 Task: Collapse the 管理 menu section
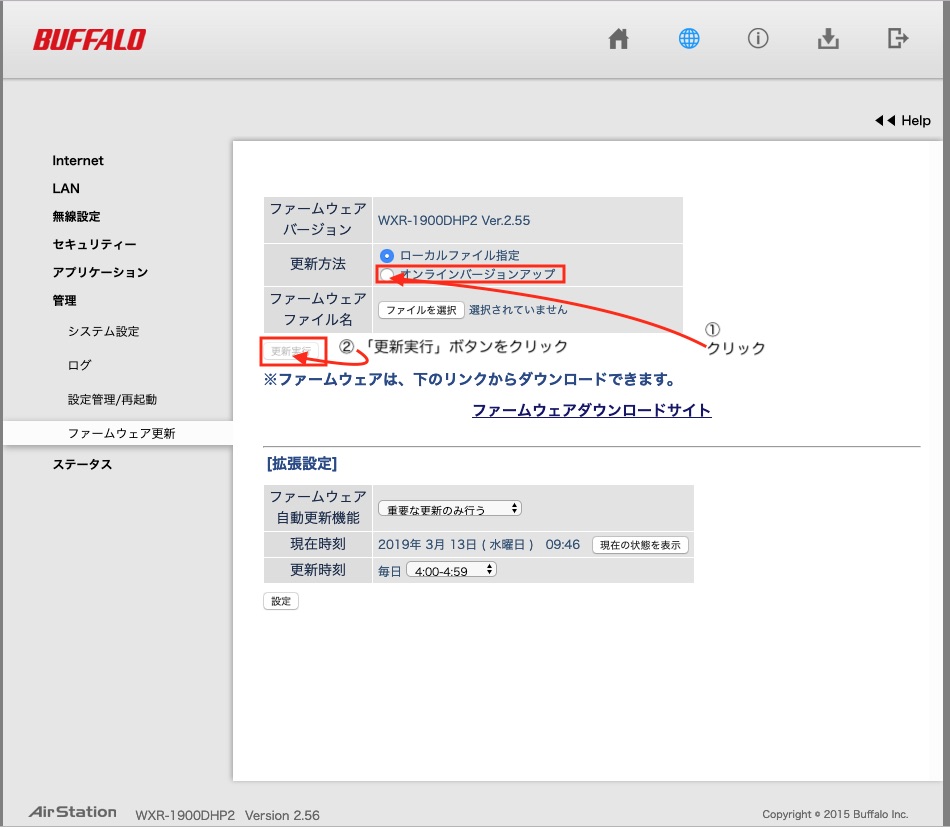tap(64, 300)
